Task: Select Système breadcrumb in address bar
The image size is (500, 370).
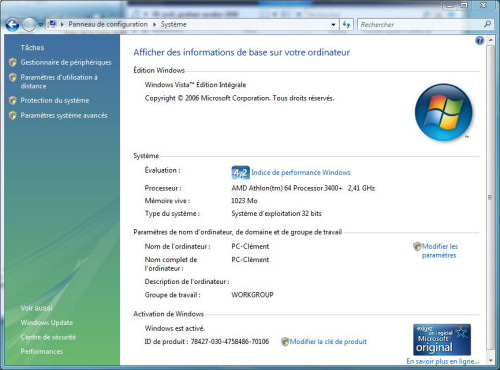Action: pos(174,24)
